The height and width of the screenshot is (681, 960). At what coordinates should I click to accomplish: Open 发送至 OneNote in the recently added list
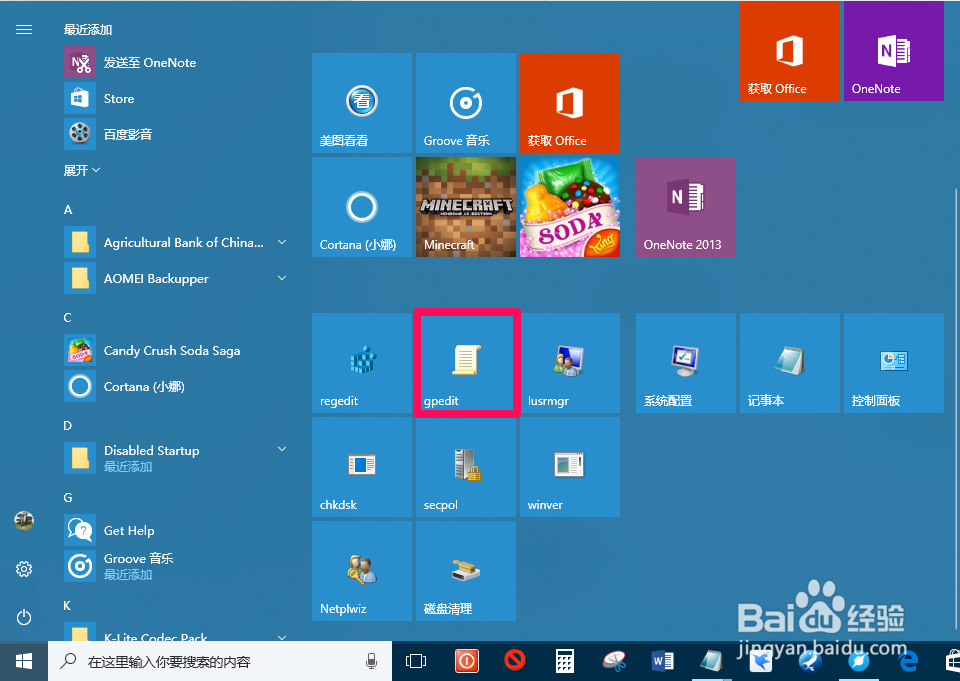(178, 62)
